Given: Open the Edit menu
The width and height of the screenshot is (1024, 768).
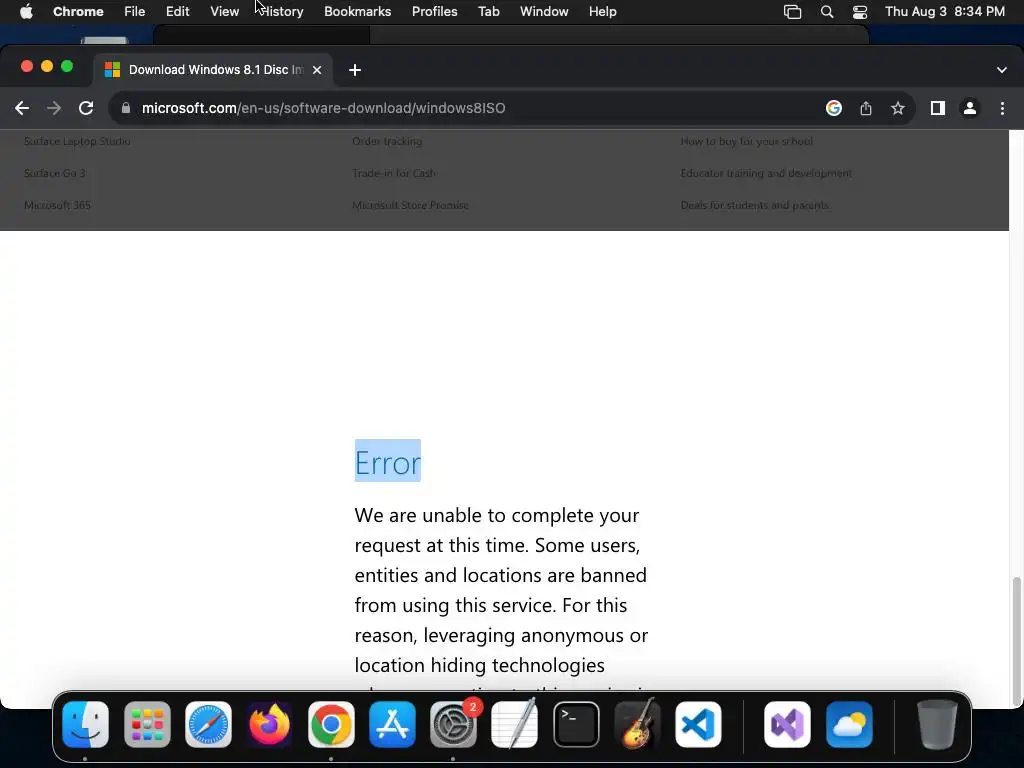Looking at the screenshot, I should click(x=178, y=12).
